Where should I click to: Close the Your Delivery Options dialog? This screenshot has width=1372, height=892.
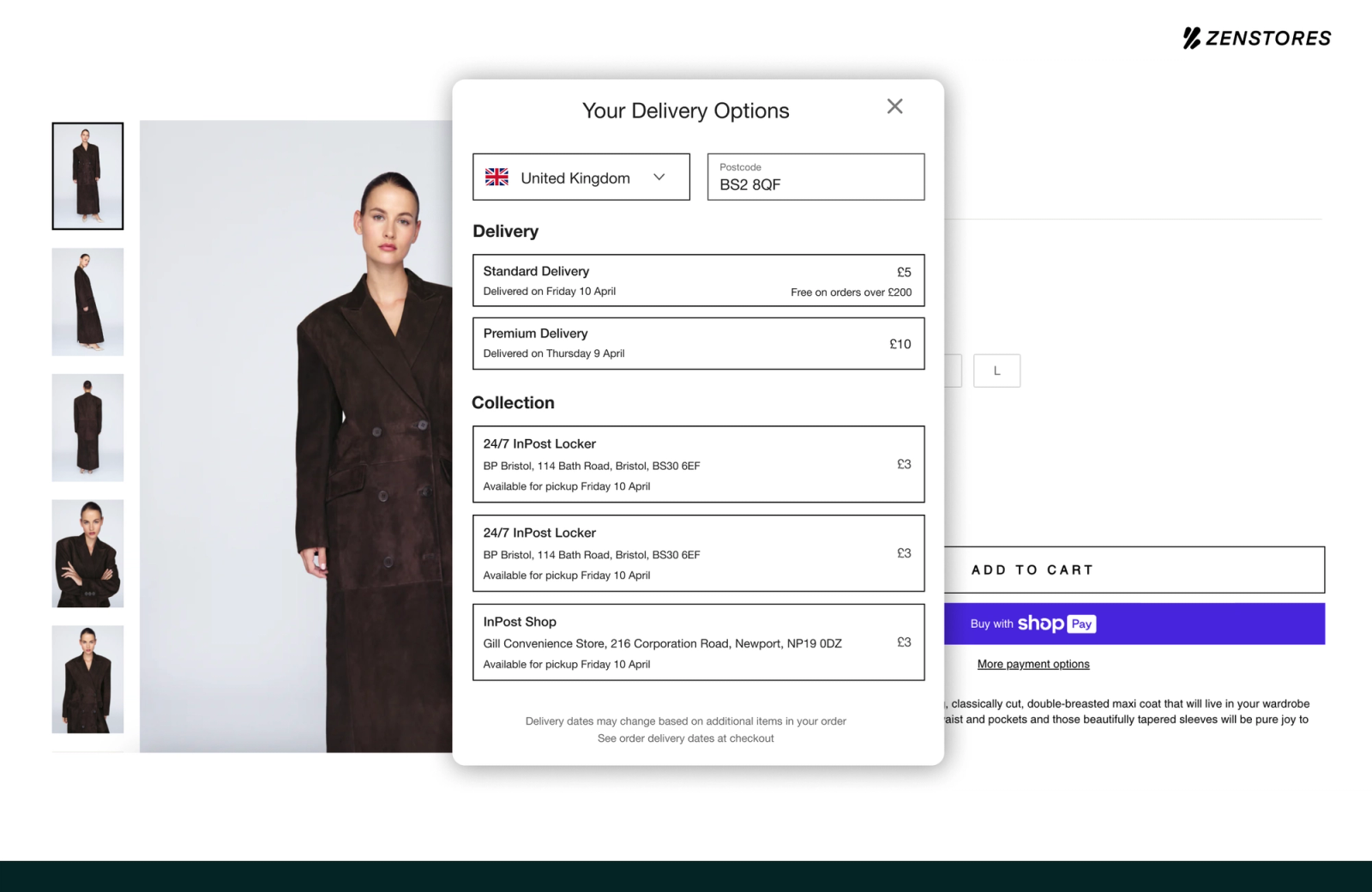894,106
